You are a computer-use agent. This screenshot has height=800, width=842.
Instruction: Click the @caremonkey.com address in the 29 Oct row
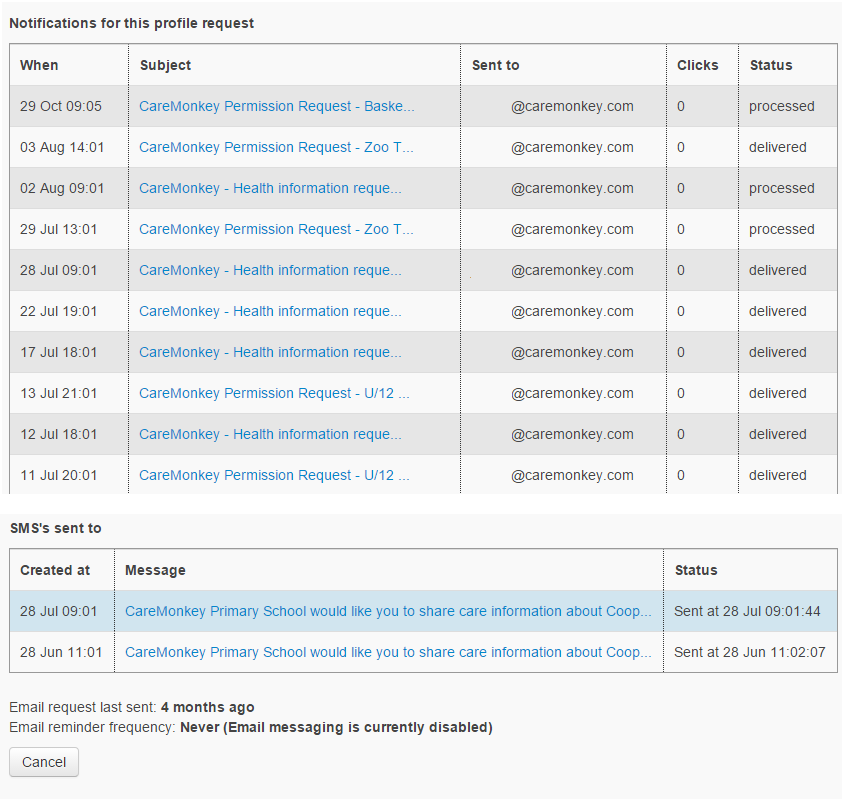pos(572,106)
